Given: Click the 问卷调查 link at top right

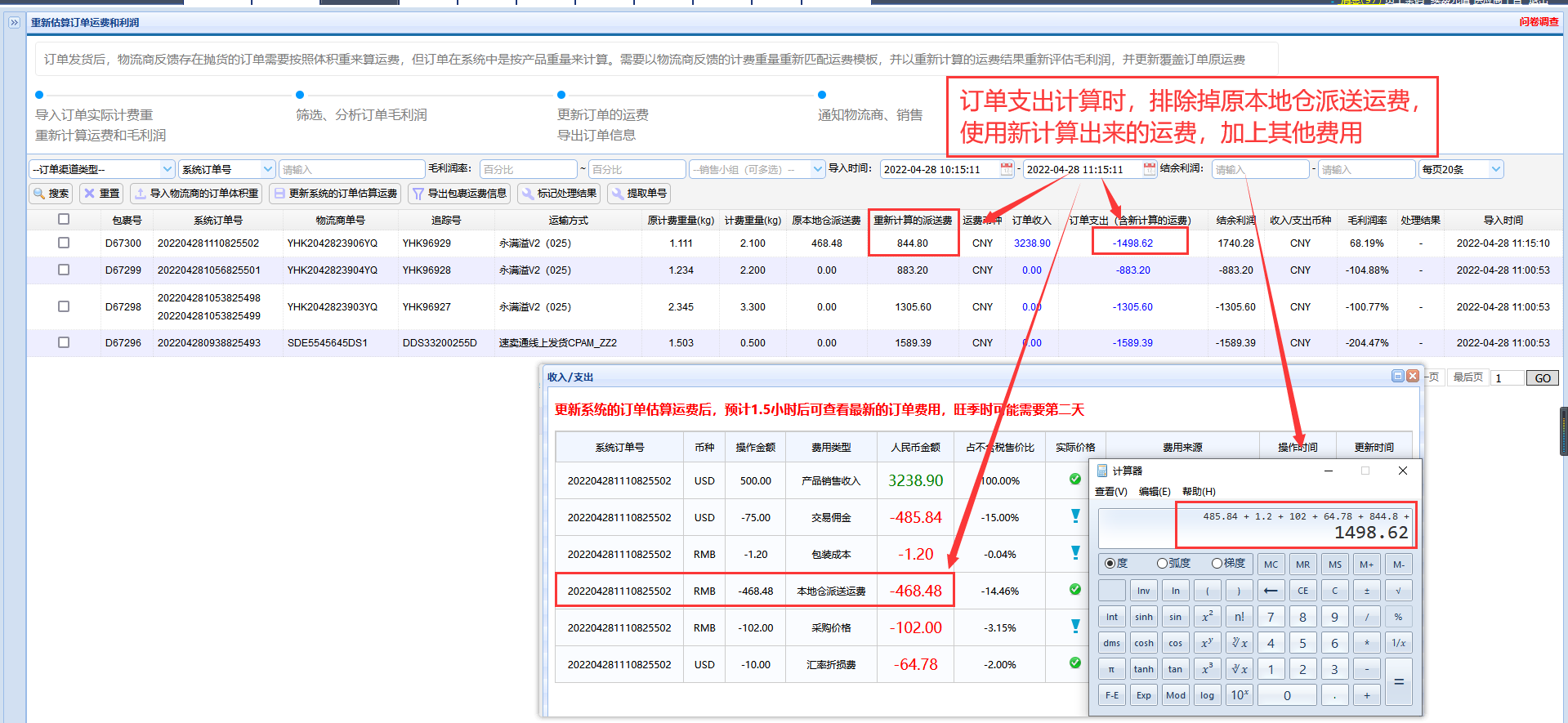Looking at the screenshot, I should pos(1539,22).
